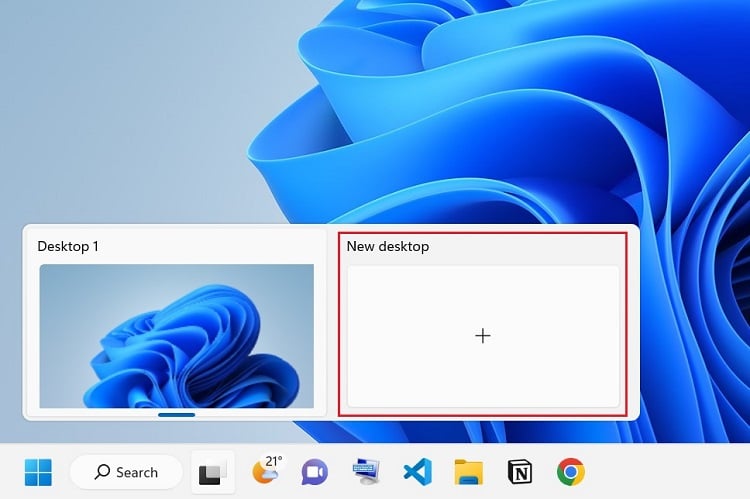The width and height of the screenshot is (750, 499).
Task: Open the Windows Start menu
Action: click(x=38, y=472)
